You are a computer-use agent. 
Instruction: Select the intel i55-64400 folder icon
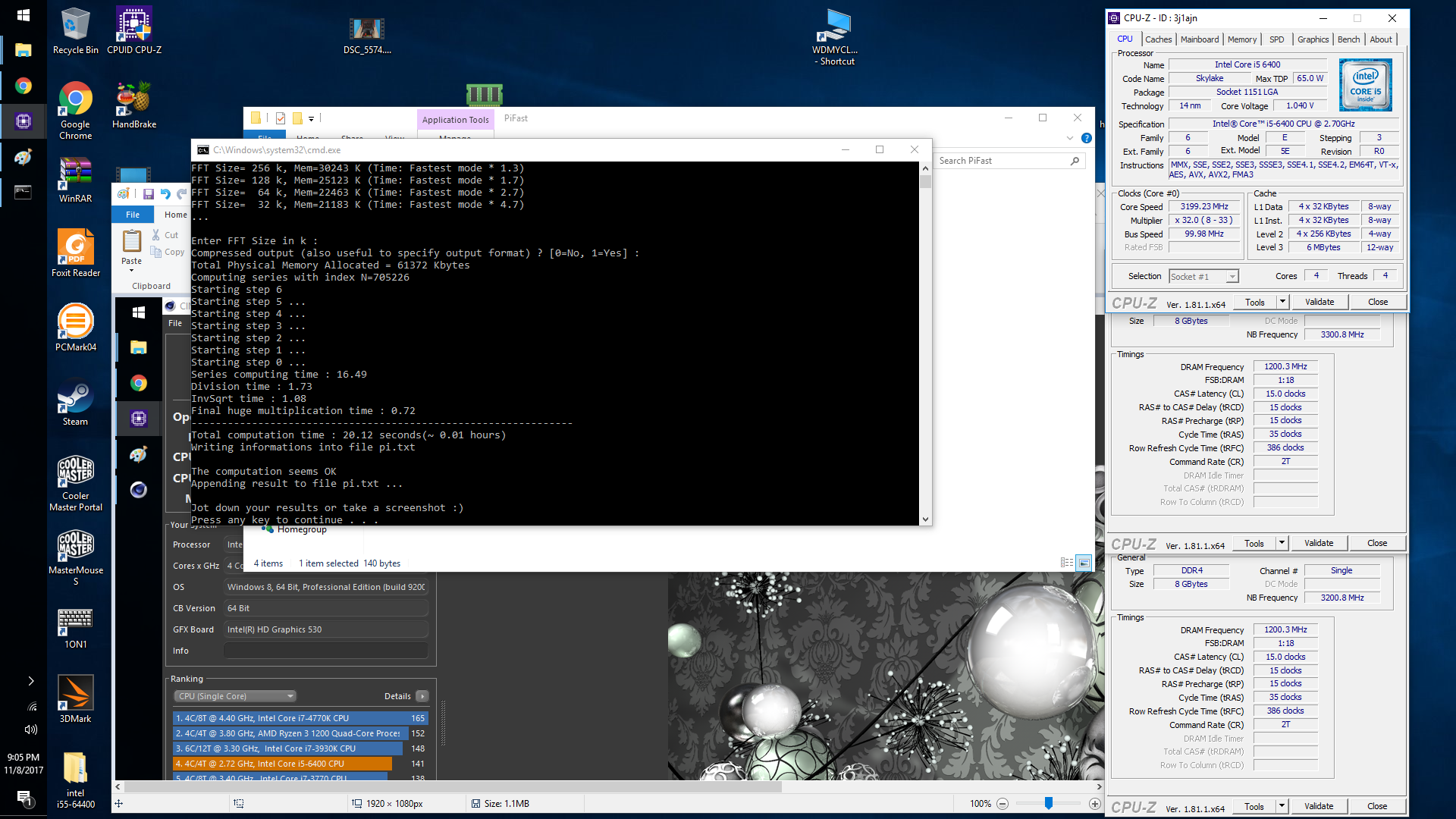click(x=75, y=780)
